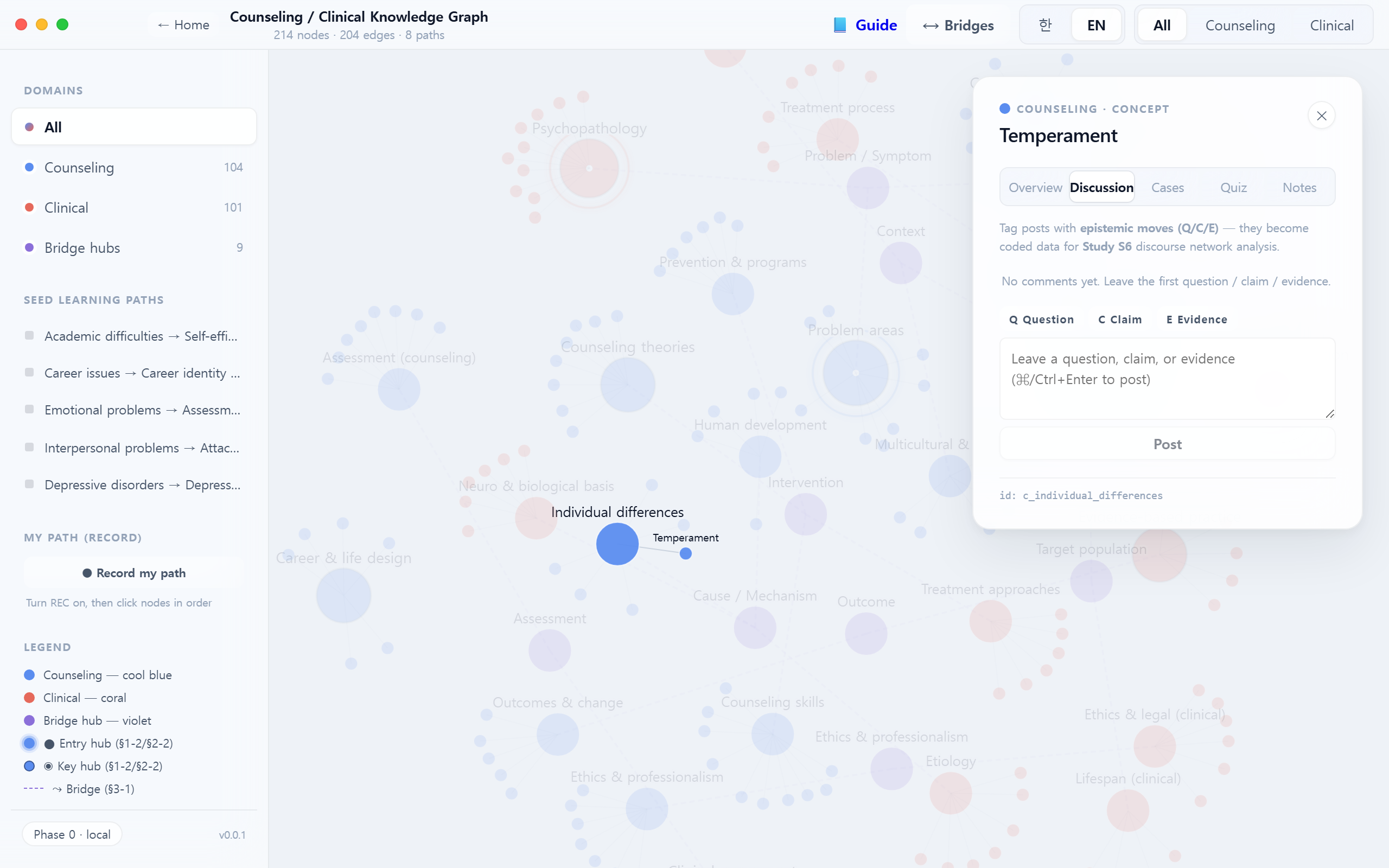The image size is (1389, 868).
Task: Tag the post as E Evidence
Action: 1197,319
